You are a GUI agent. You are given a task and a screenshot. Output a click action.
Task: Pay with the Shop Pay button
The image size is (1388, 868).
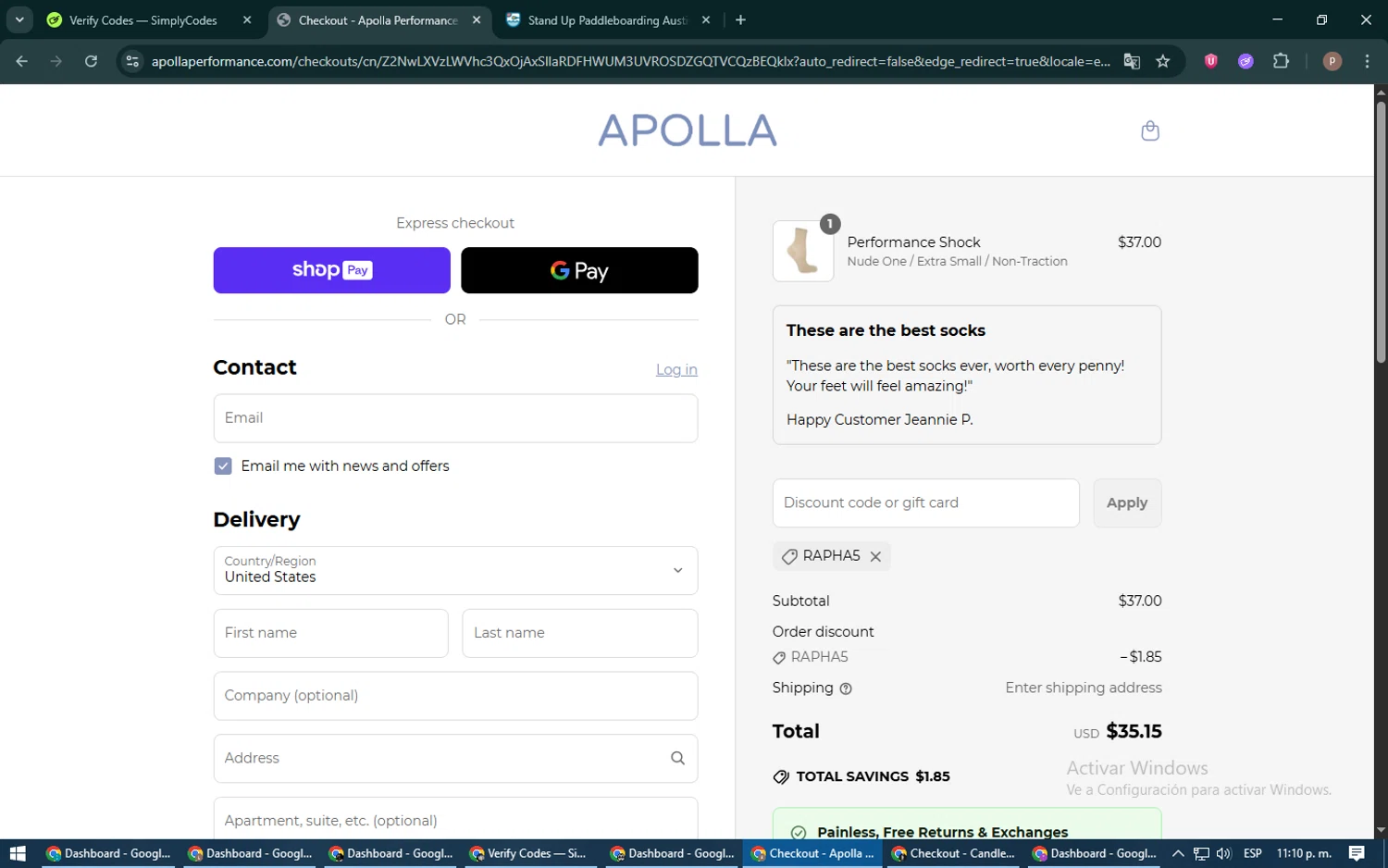(x=332, y=270)
